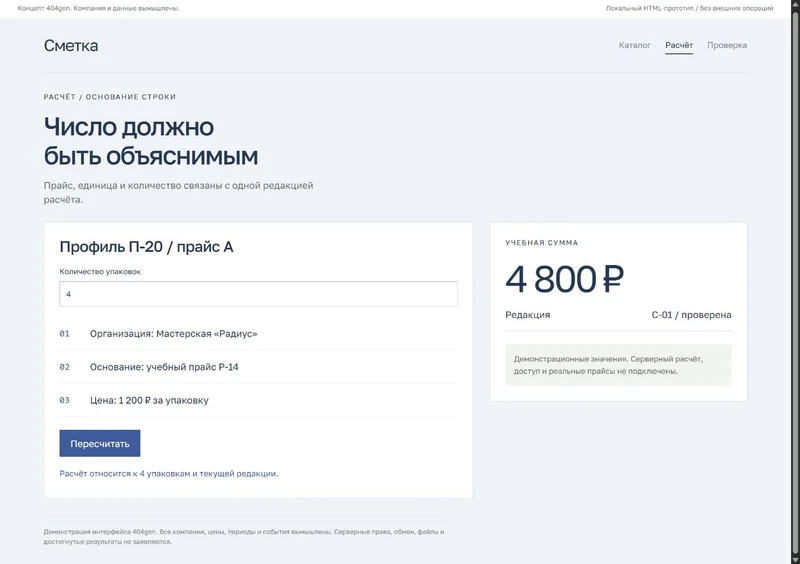This screenshot has height=564, width=800.
Task: Click the Пересчитать button
Action: [100, 444]
